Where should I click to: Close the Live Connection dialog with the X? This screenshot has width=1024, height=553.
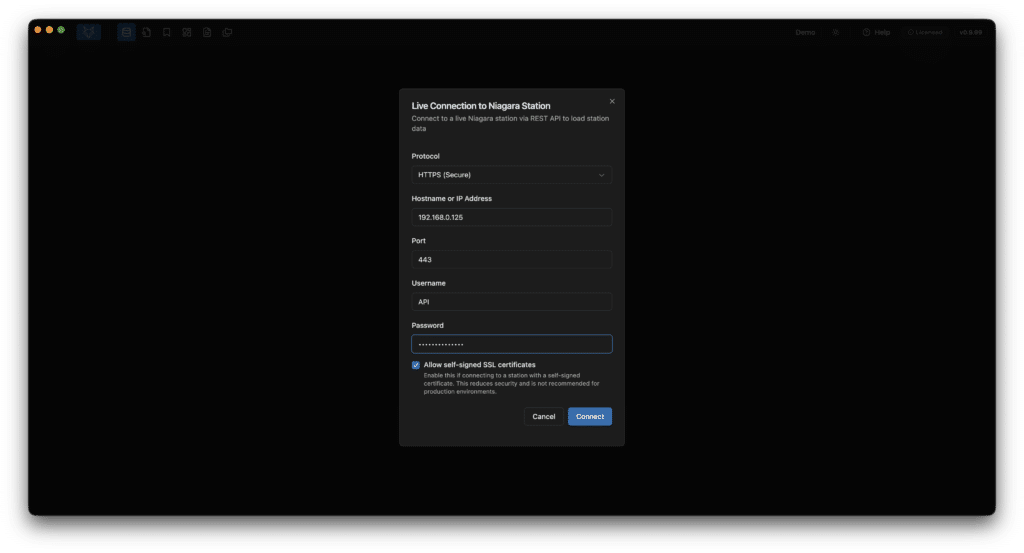pyautogui.click(x=612, y=101)
